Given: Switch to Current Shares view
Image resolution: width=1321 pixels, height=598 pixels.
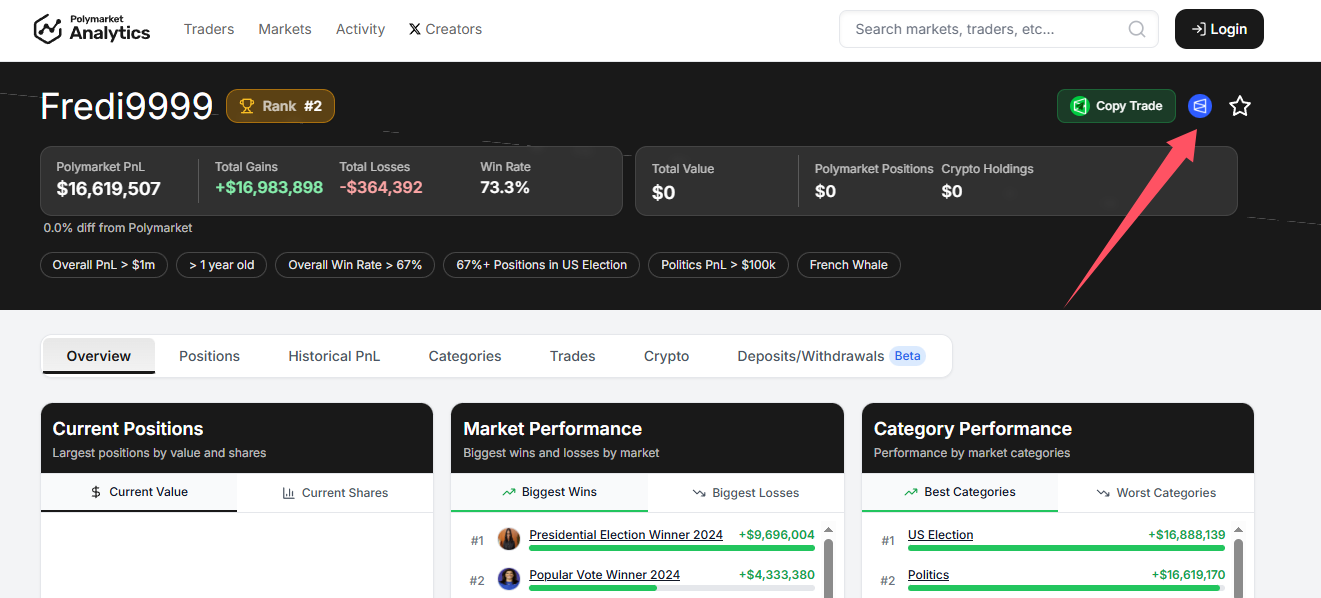Looking at the screenshot, I should pos(335,493).
